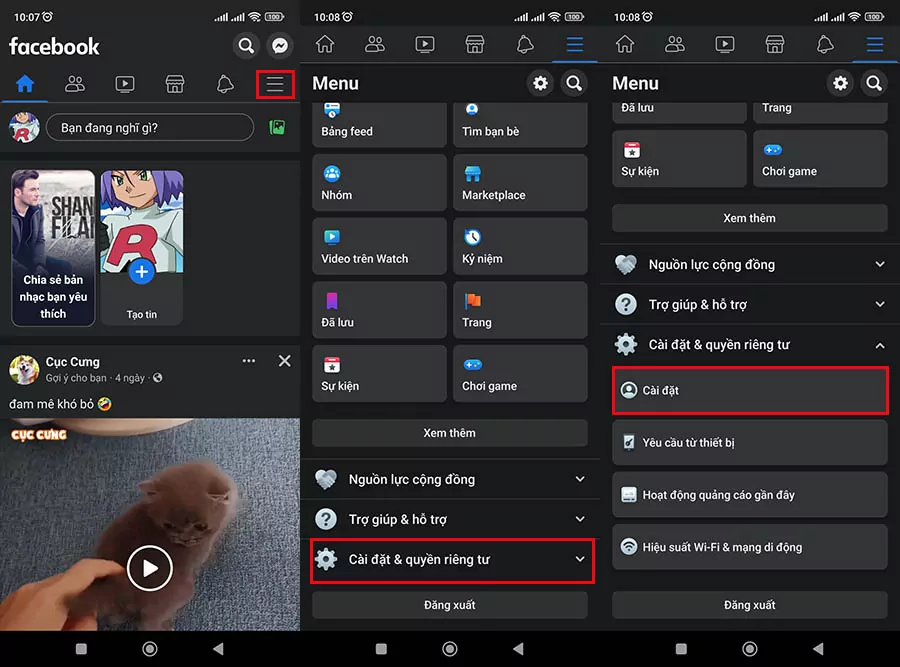
Task: Tap 'Đăng xuất' in the middle screen
Action: pos(449,605)
